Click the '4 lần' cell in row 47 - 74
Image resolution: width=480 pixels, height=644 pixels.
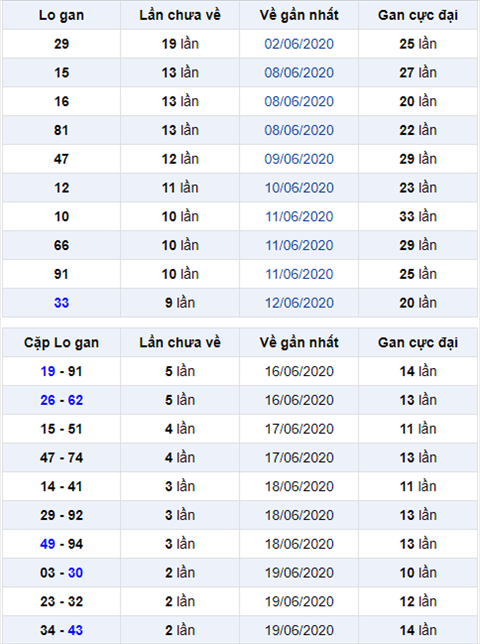tap(180, 458)
